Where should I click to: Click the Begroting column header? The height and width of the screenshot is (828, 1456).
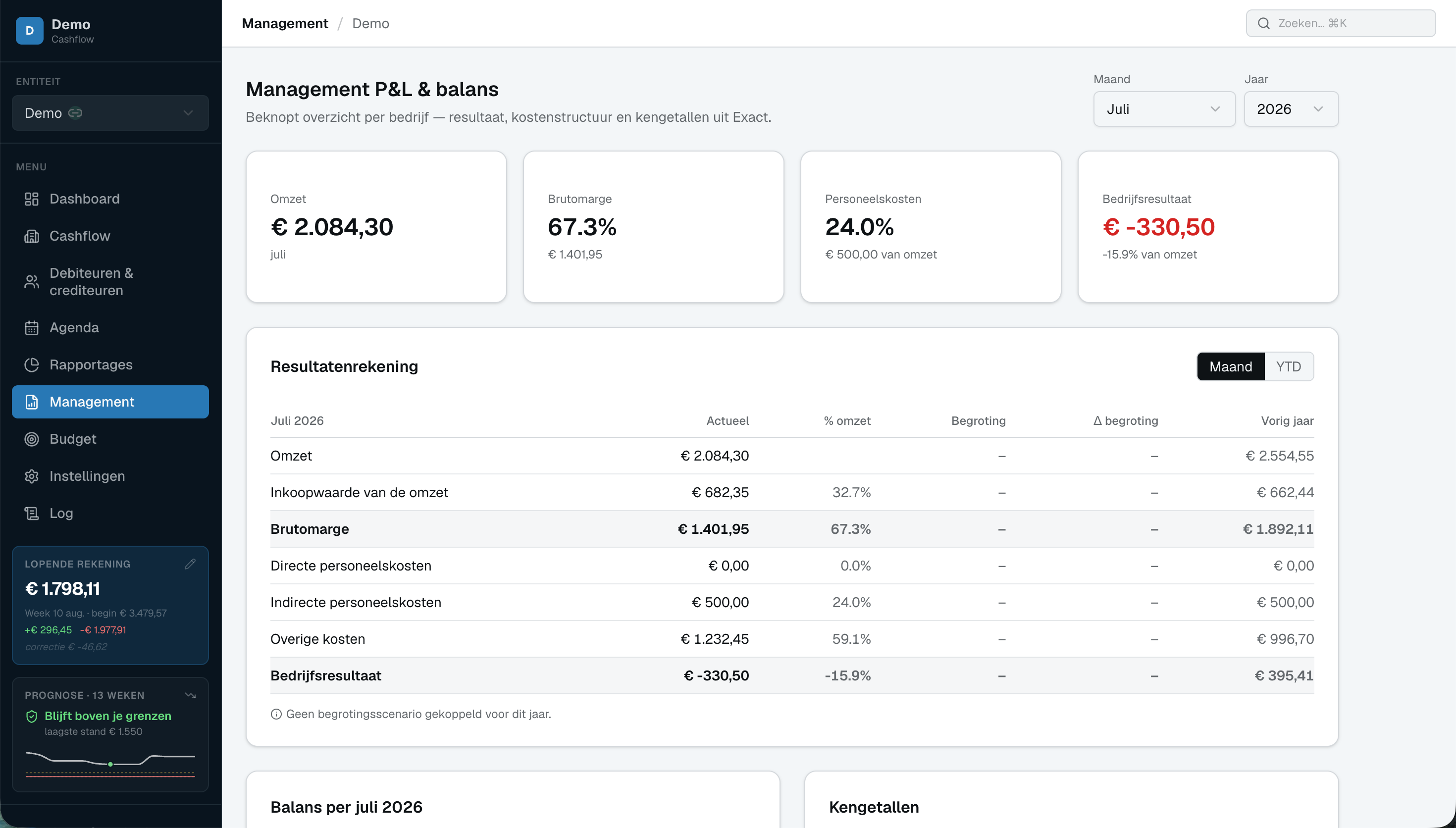(x=979, y=421)
